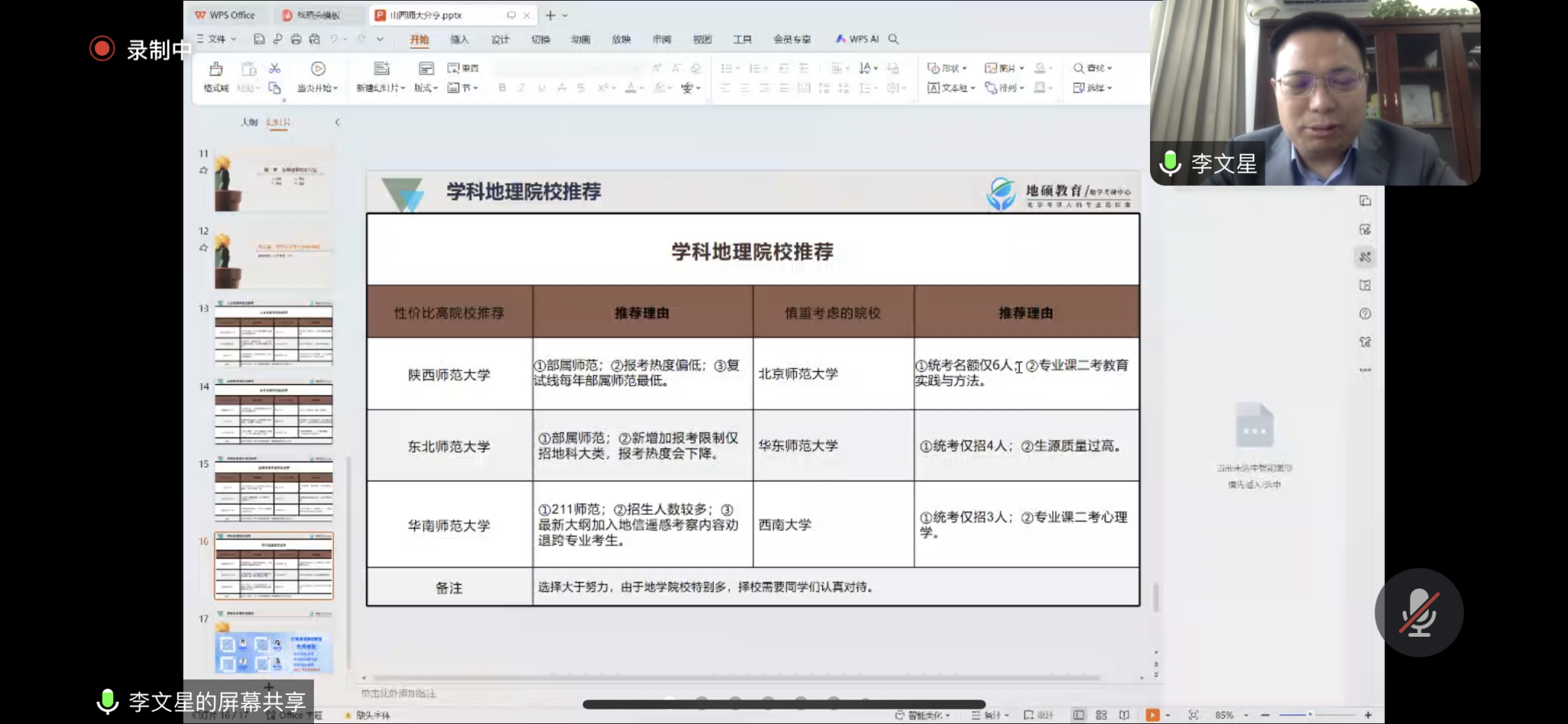Screen dimensions: 1568x724
Task: Open the 文件 file menu dropdown
Action: pos(217,39)
